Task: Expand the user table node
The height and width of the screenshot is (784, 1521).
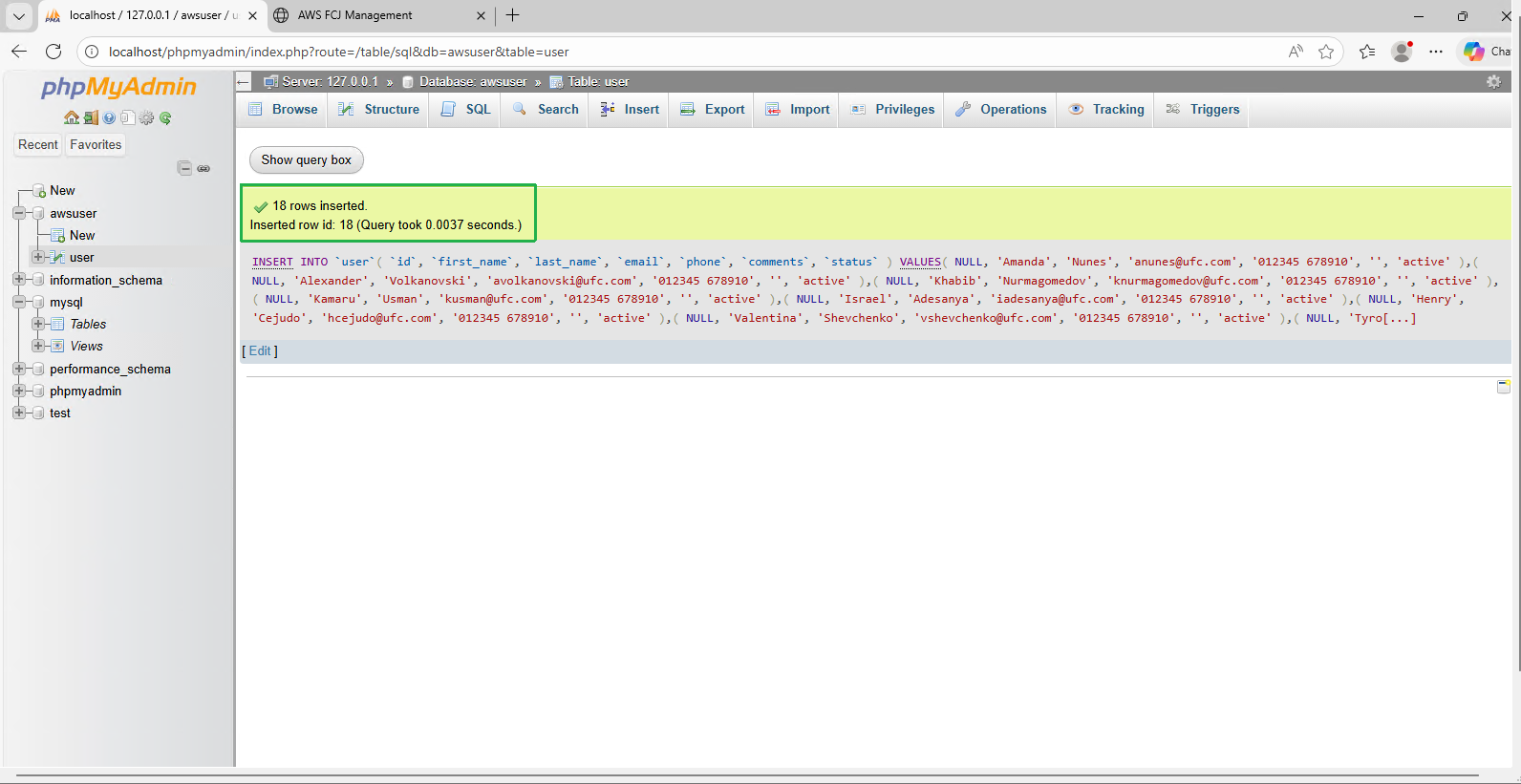Action: coord(38,257)
